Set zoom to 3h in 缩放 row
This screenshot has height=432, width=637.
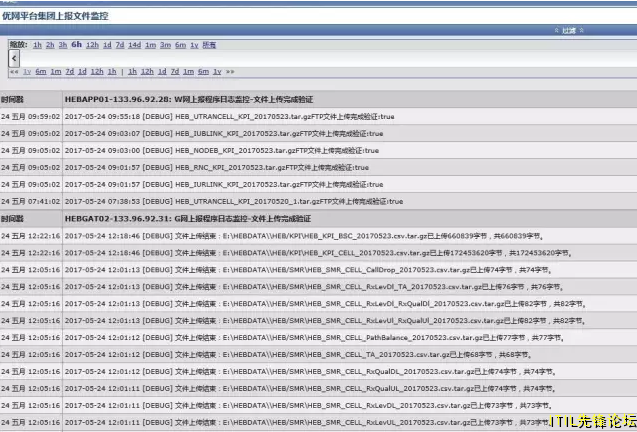(63, 45)
